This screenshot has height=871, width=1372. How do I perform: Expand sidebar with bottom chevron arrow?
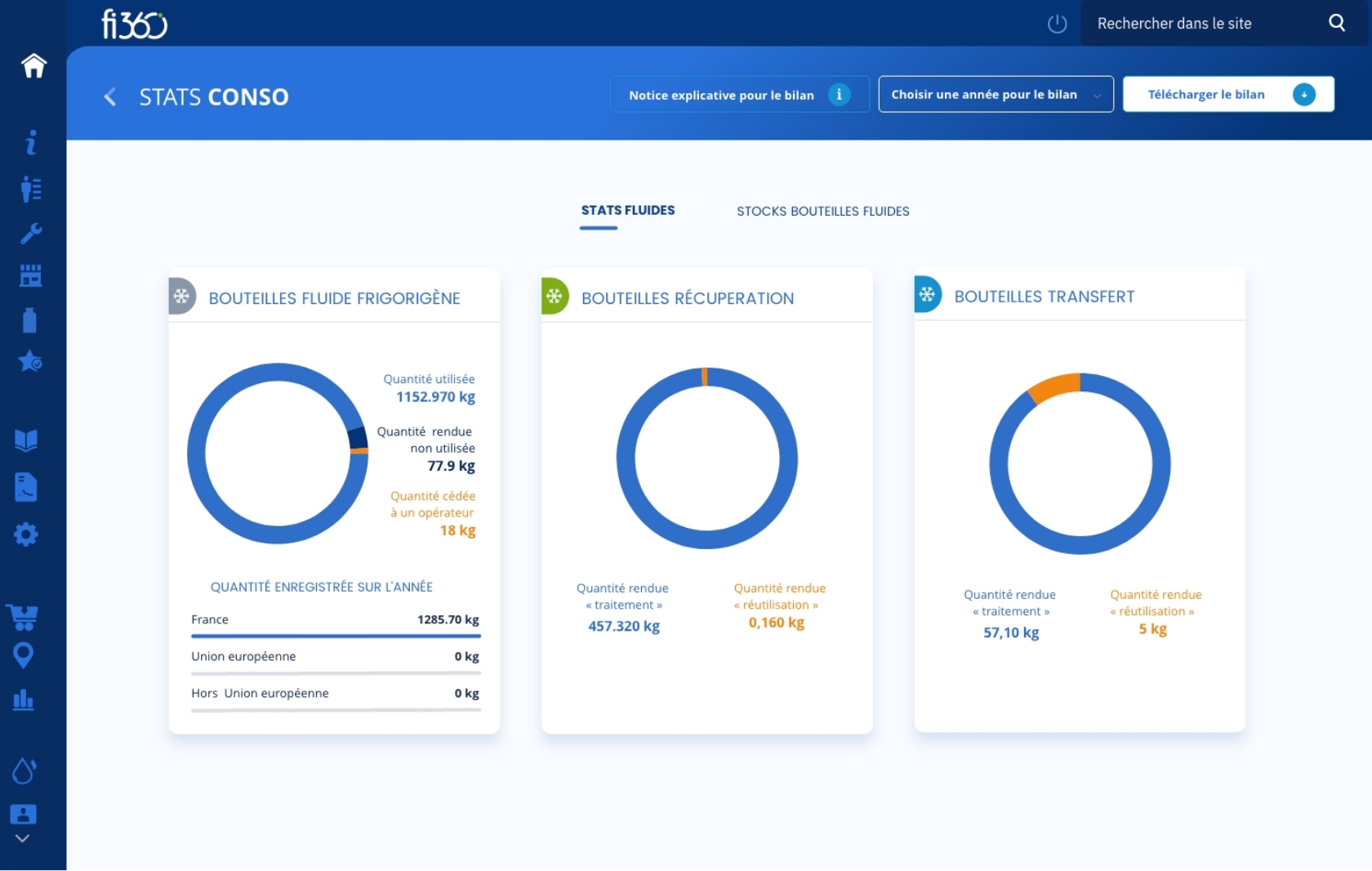coord(22,838)
